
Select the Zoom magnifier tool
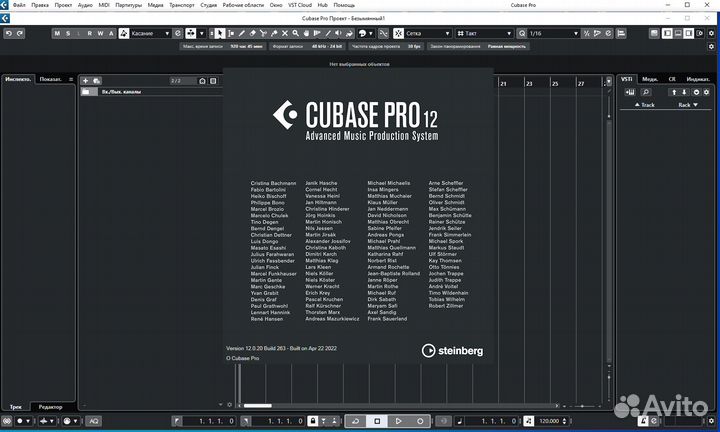(x=296, y=34)
